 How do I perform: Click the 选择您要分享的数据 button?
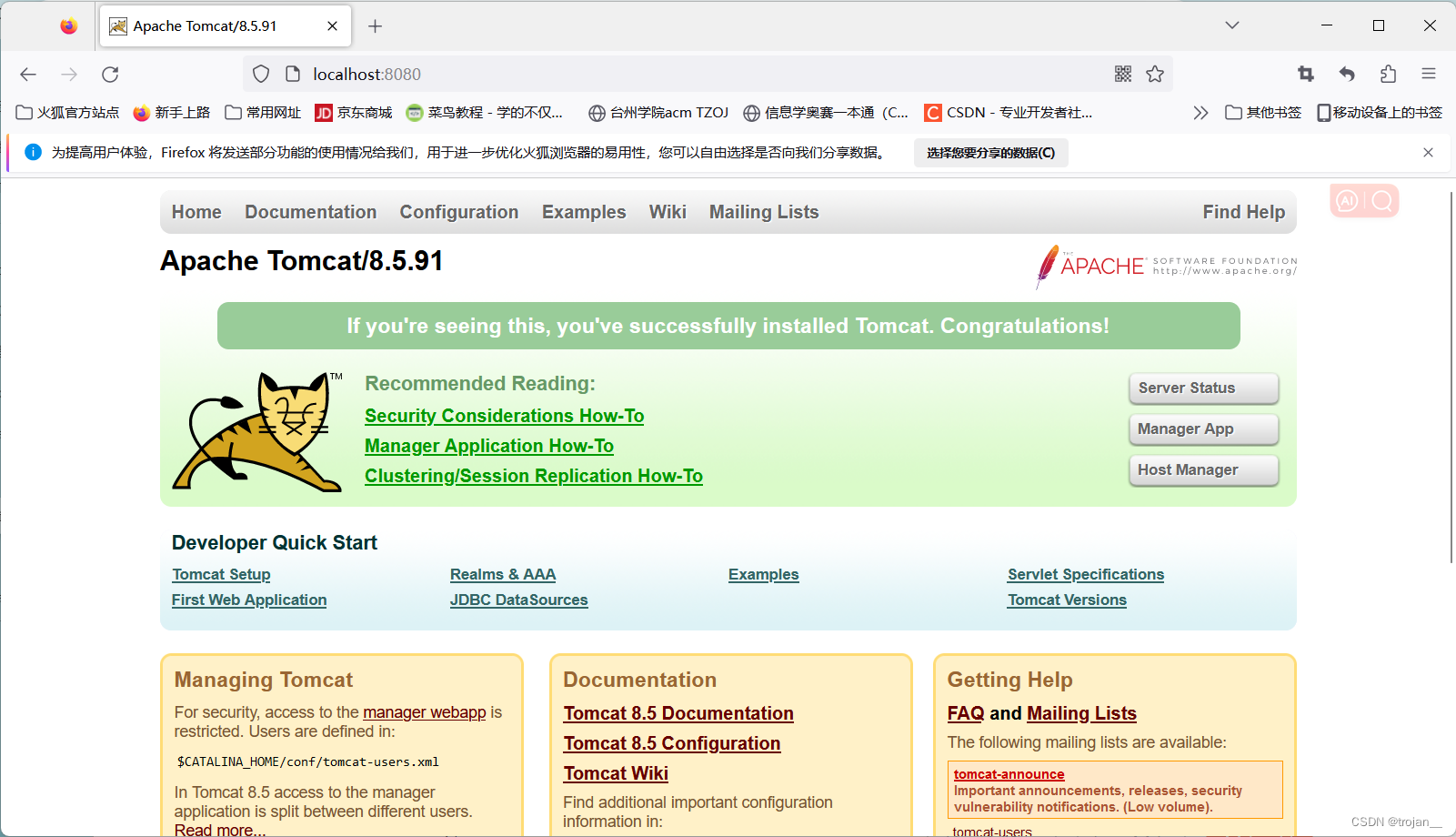[990, 153]
